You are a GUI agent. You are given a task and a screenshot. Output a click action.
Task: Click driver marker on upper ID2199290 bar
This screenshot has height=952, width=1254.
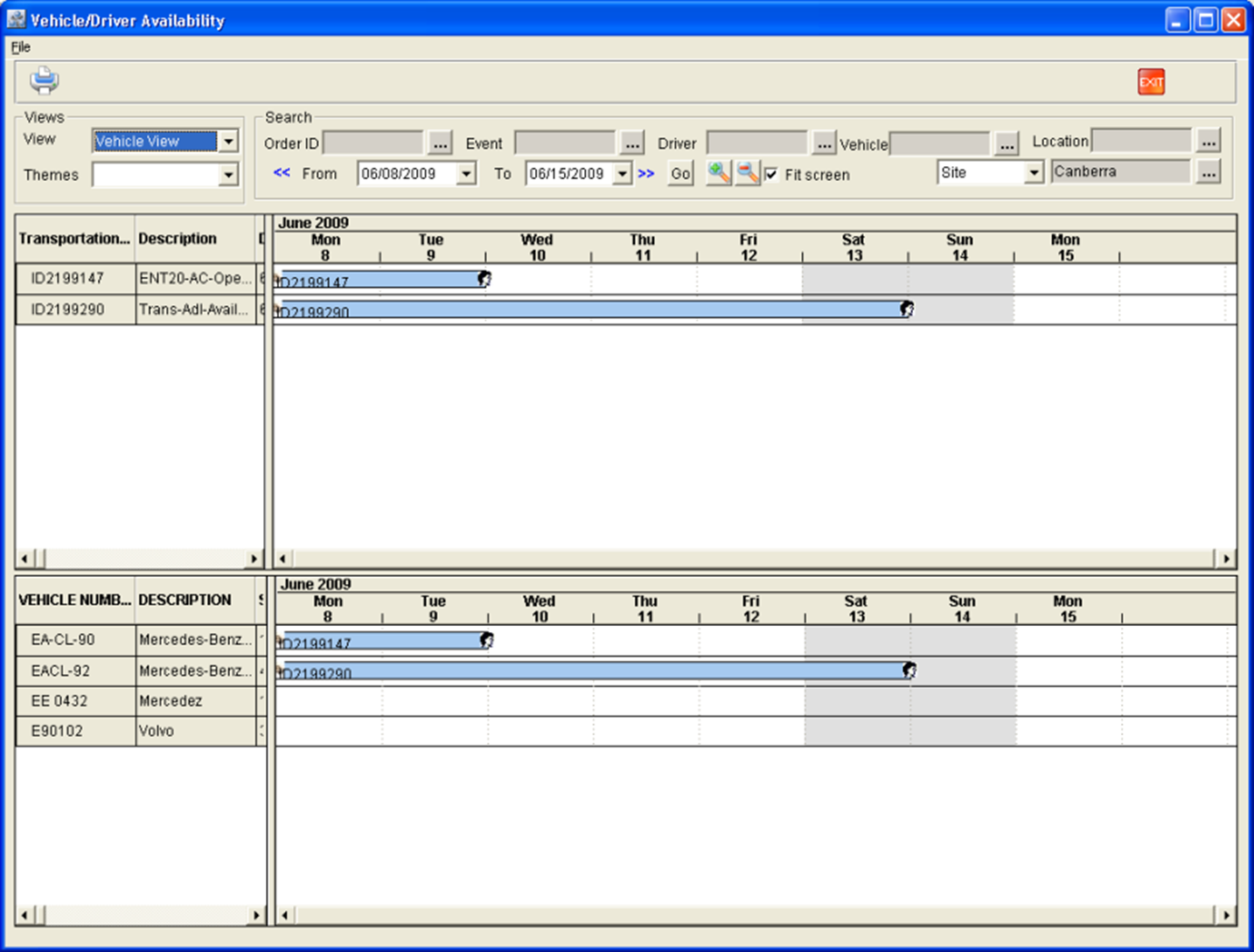(907, 309)
